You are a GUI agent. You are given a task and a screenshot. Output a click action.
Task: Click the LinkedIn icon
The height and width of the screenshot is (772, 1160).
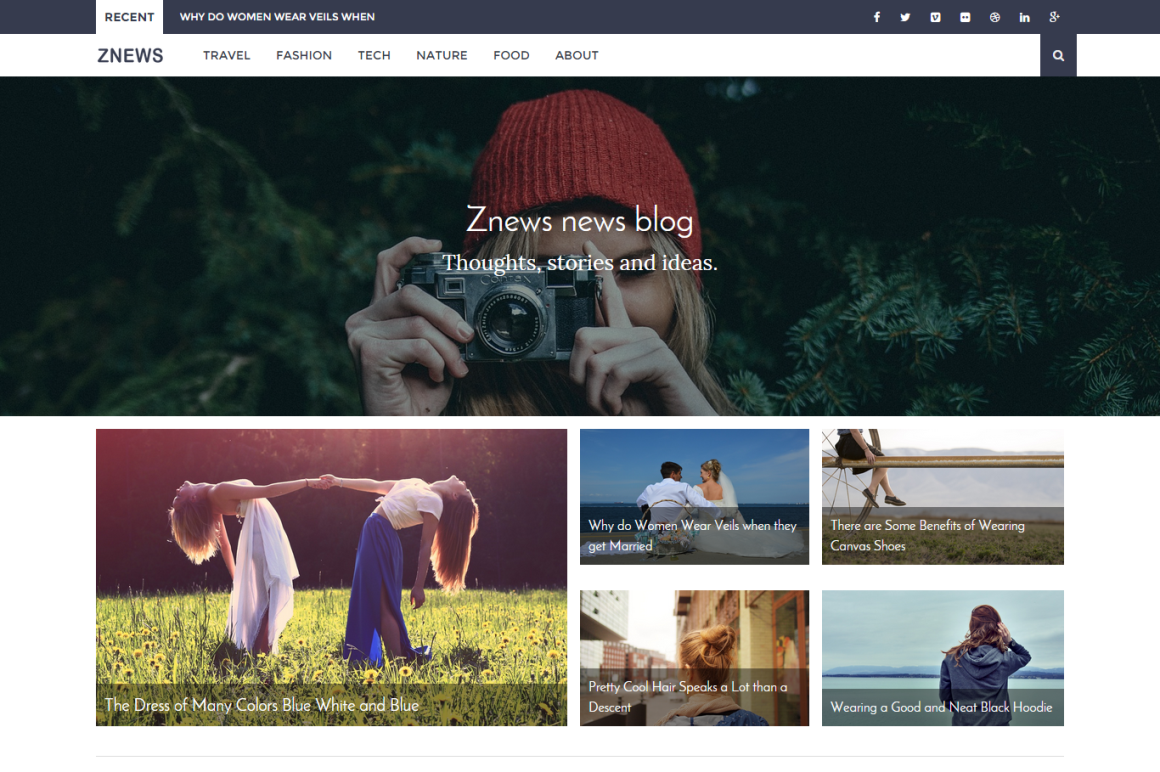point(1024,17)
